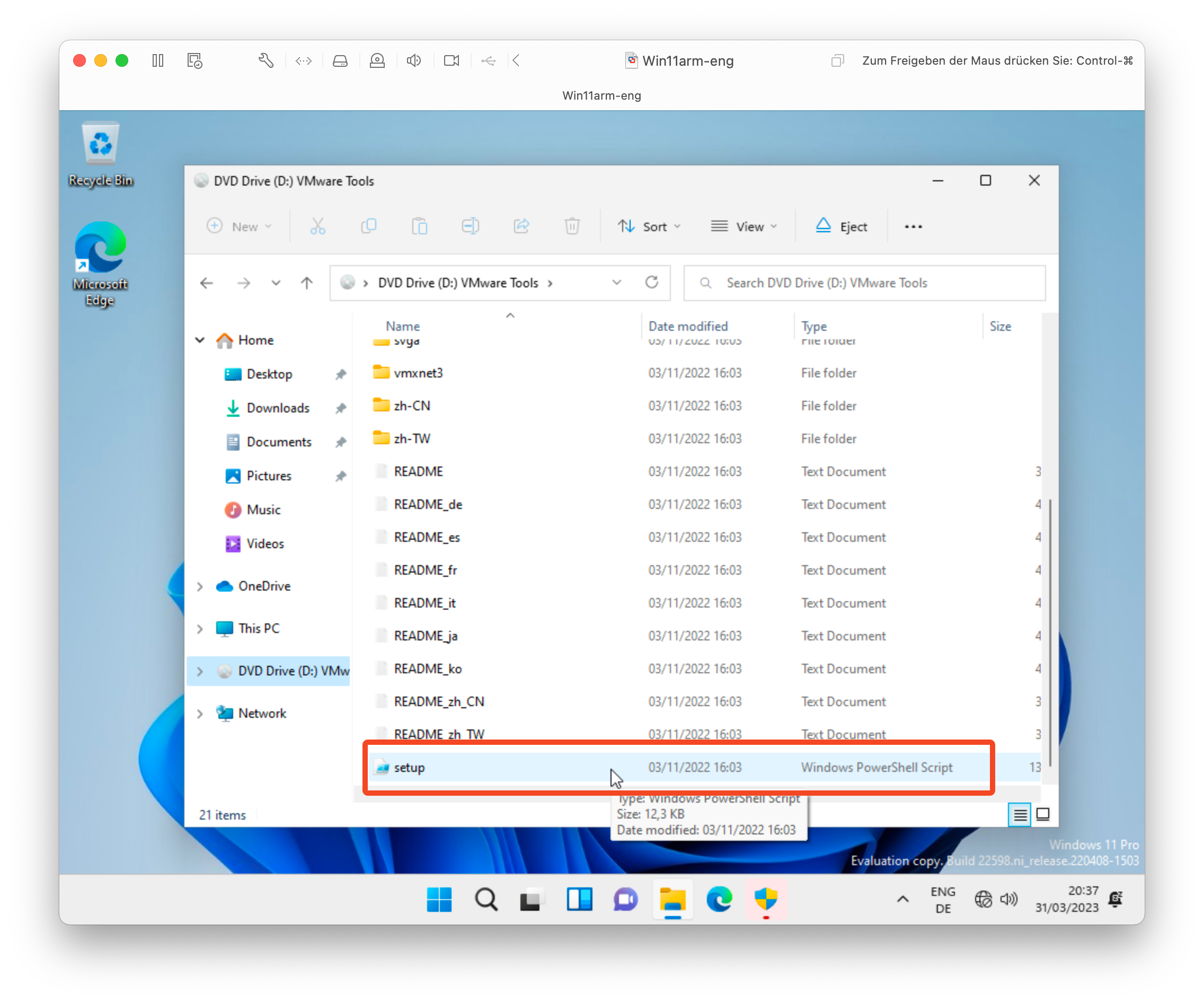
Task: Open Windows Security shield in taskbar
Action: pyautogui.click(x=765, y=899)
